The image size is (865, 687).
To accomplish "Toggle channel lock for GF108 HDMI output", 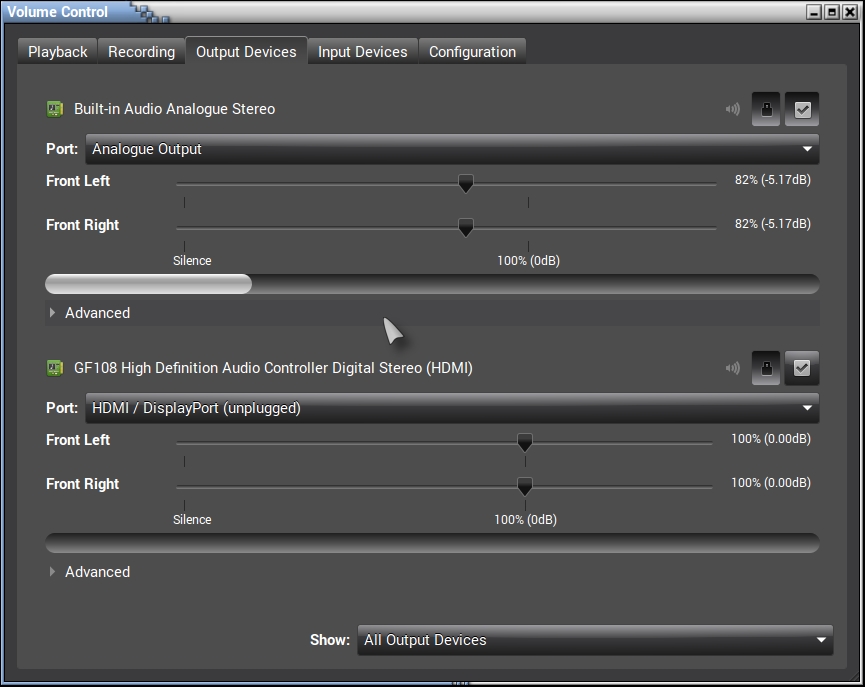I will [767, 369].
